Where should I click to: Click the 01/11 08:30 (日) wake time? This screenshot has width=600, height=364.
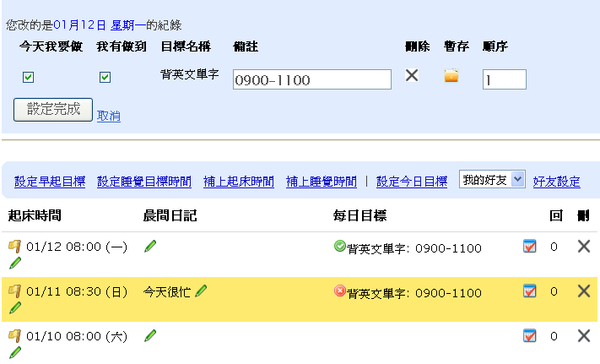pos(77,292)
